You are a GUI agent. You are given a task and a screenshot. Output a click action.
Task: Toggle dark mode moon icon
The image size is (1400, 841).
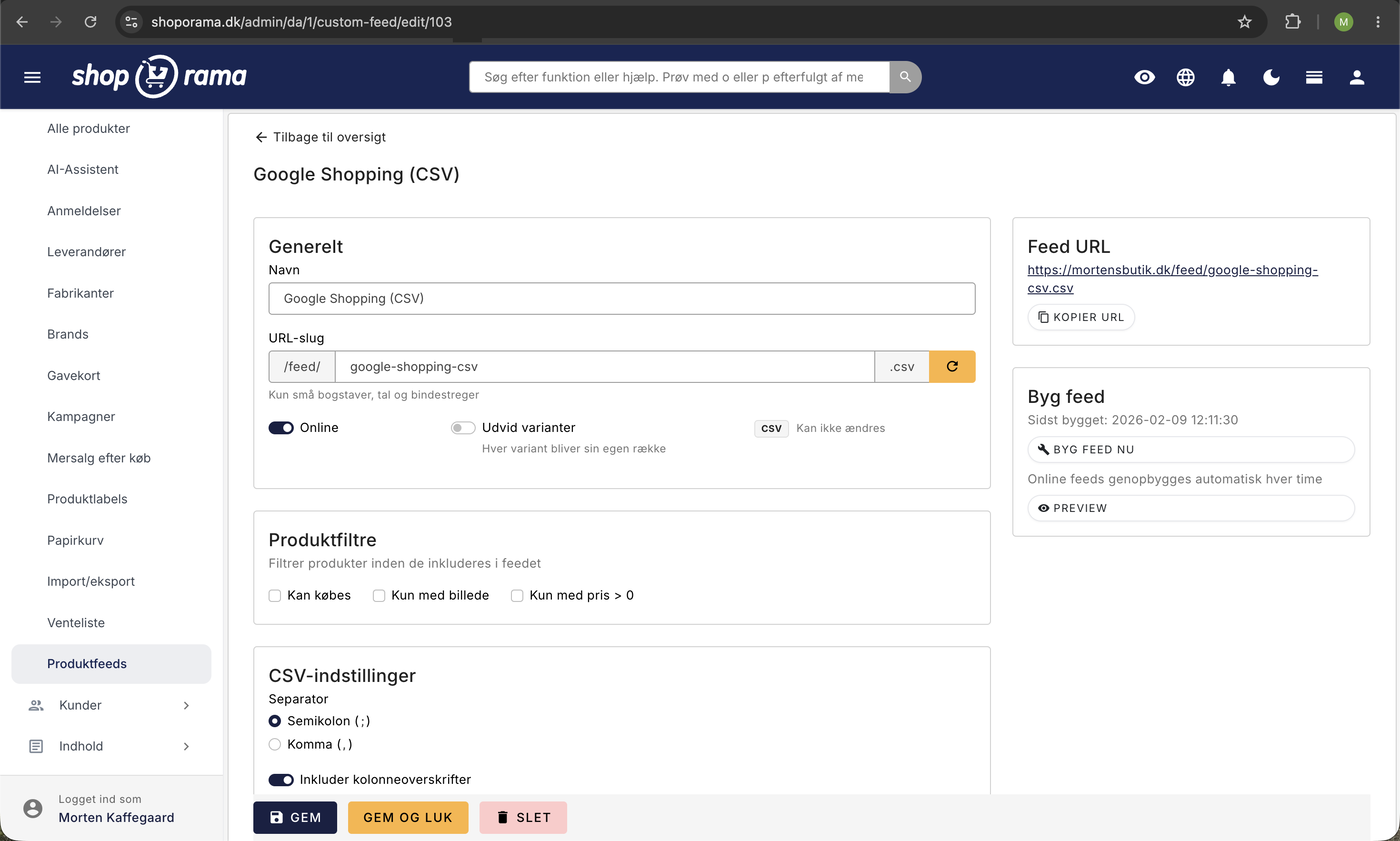tap(1272, 77)
